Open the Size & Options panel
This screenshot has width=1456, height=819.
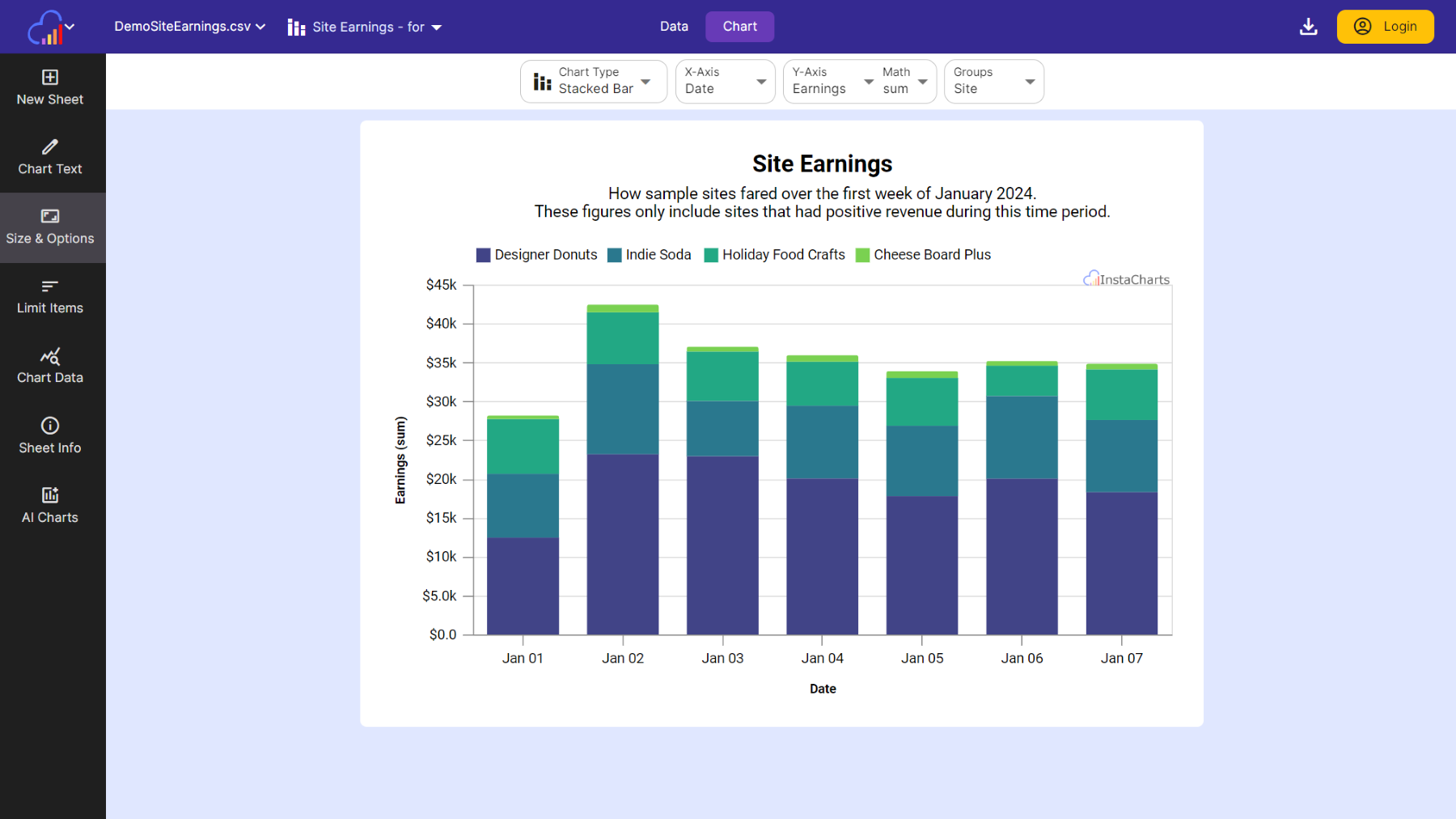(x=50, y=227)
